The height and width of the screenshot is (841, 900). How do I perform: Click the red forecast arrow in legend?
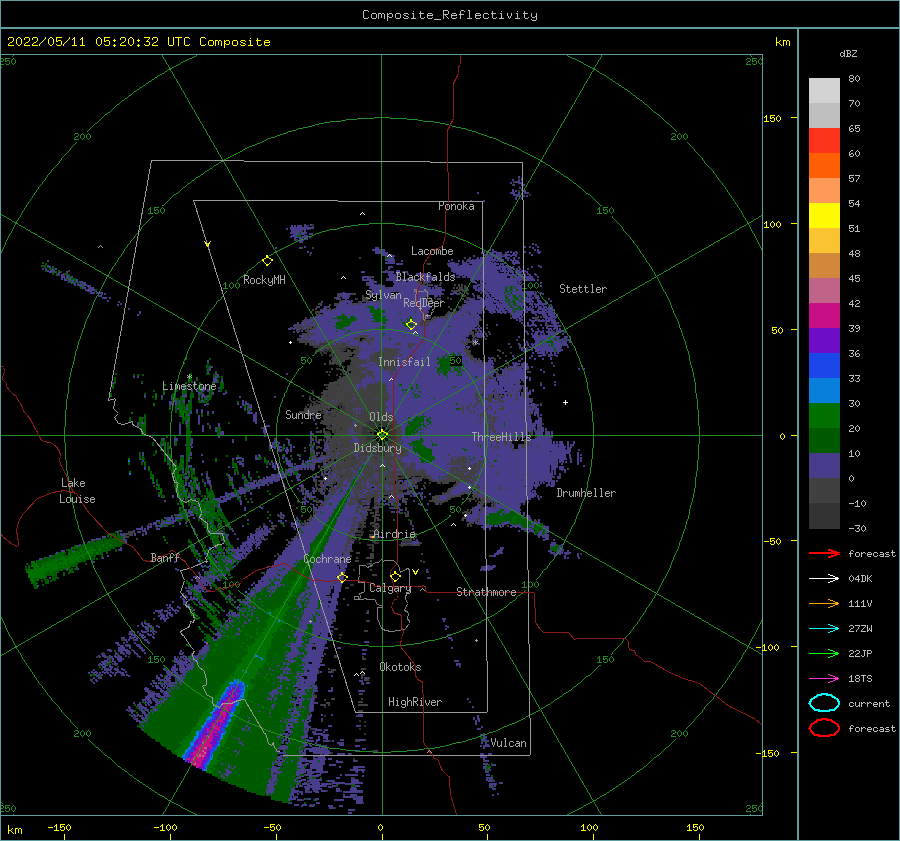[x=824, y=553]
